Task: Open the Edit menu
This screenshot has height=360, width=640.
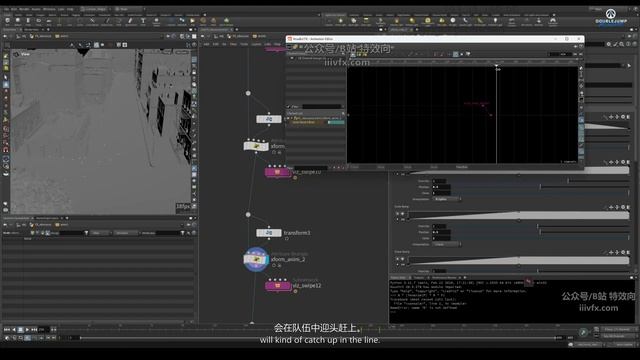Action: click(x=14, y=9)
